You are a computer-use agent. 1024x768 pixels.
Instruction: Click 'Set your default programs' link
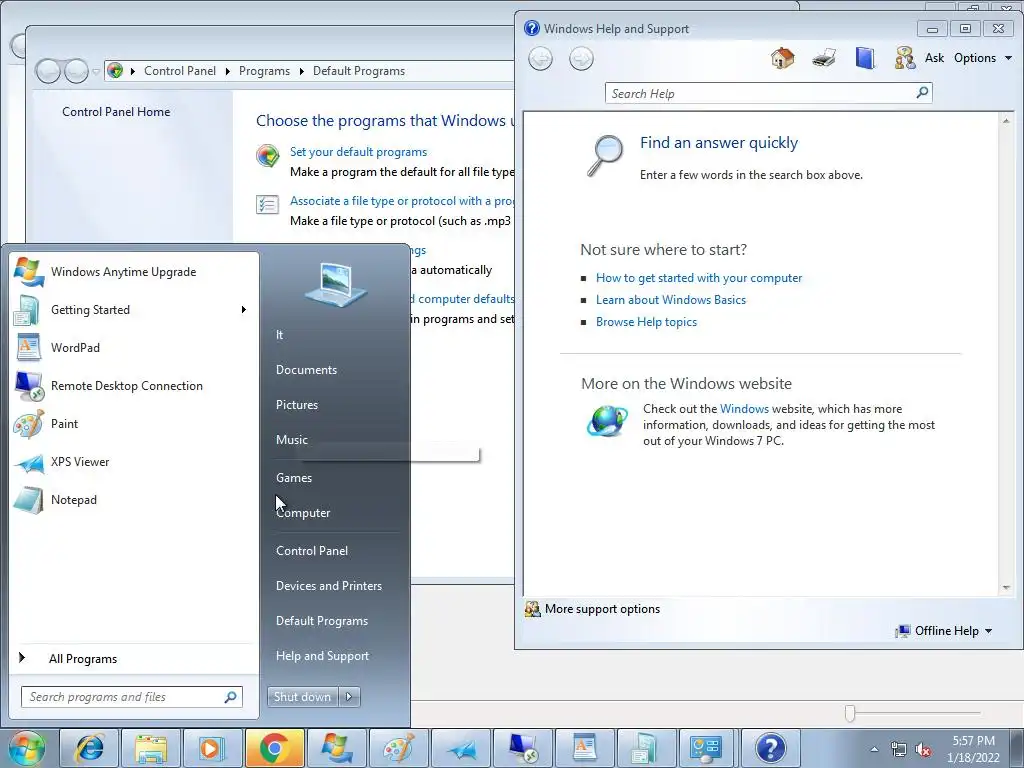[x=359, y=152]
